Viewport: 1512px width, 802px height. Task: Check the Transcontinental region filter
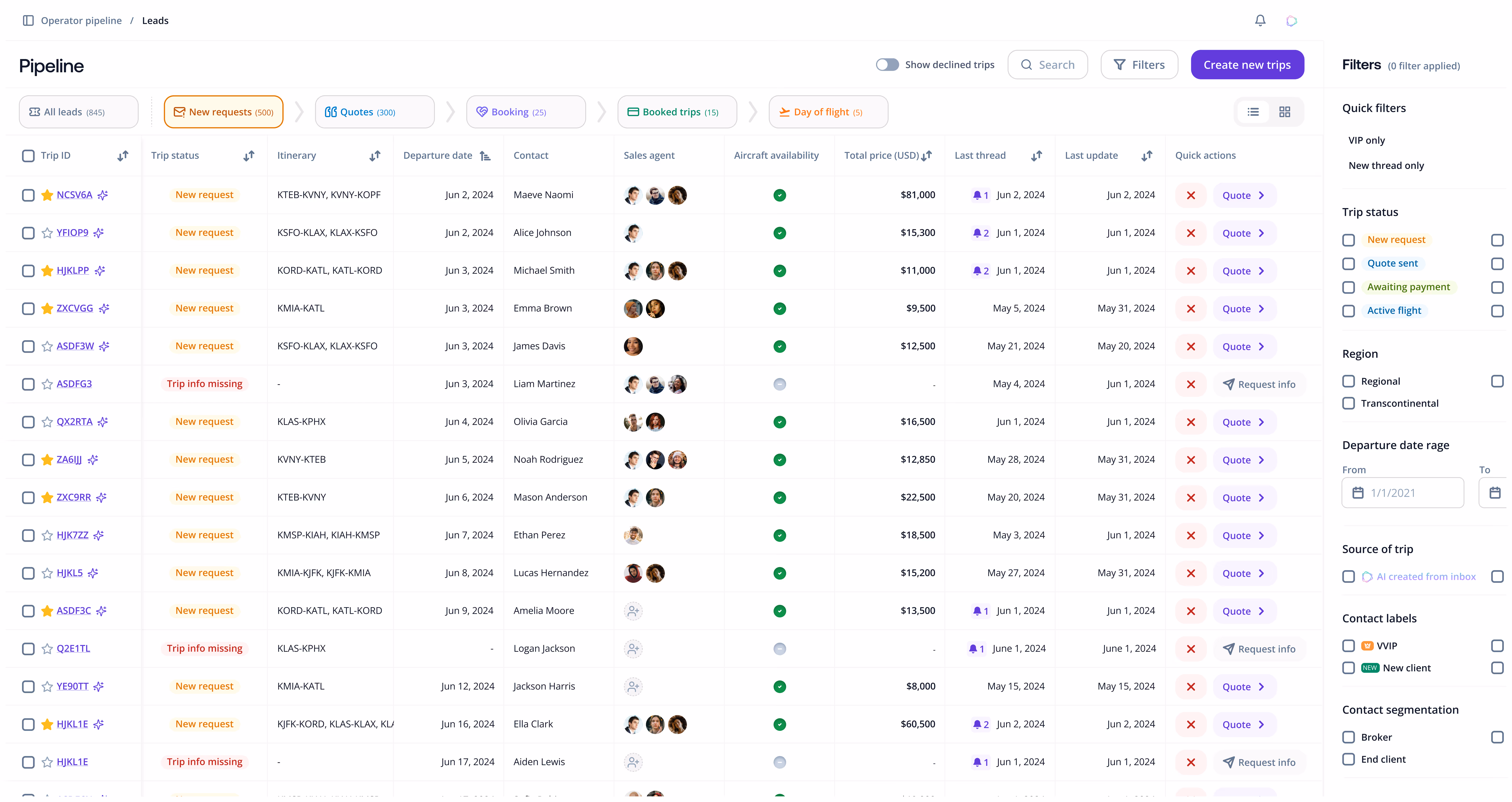click(1349, 404)
